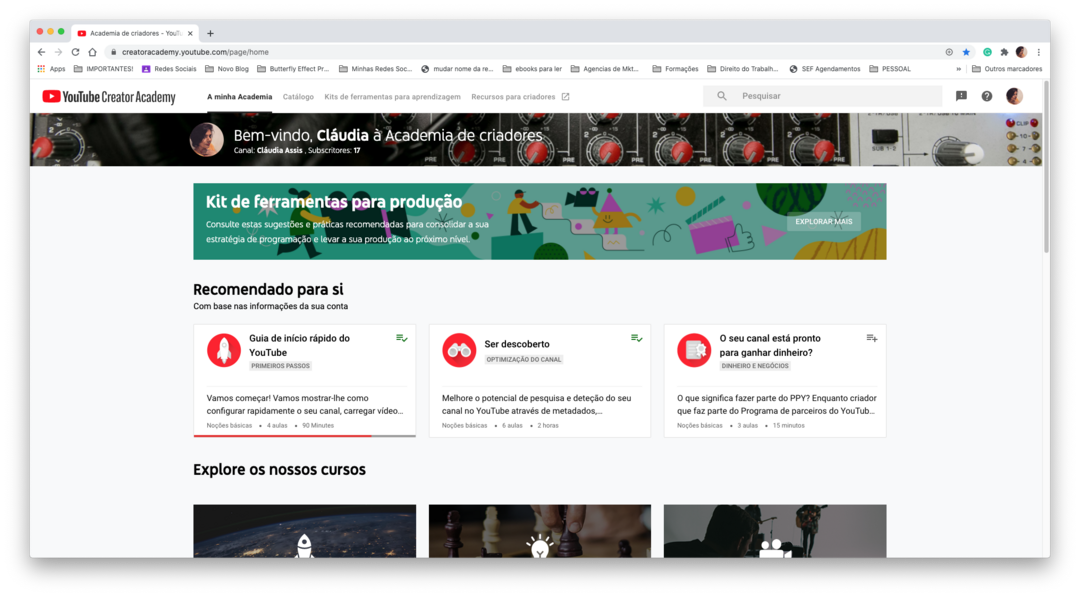Select the A minha Academia tab
Image resolution: width=1080 pixels, height=597 pixels.
pos(240,97)
